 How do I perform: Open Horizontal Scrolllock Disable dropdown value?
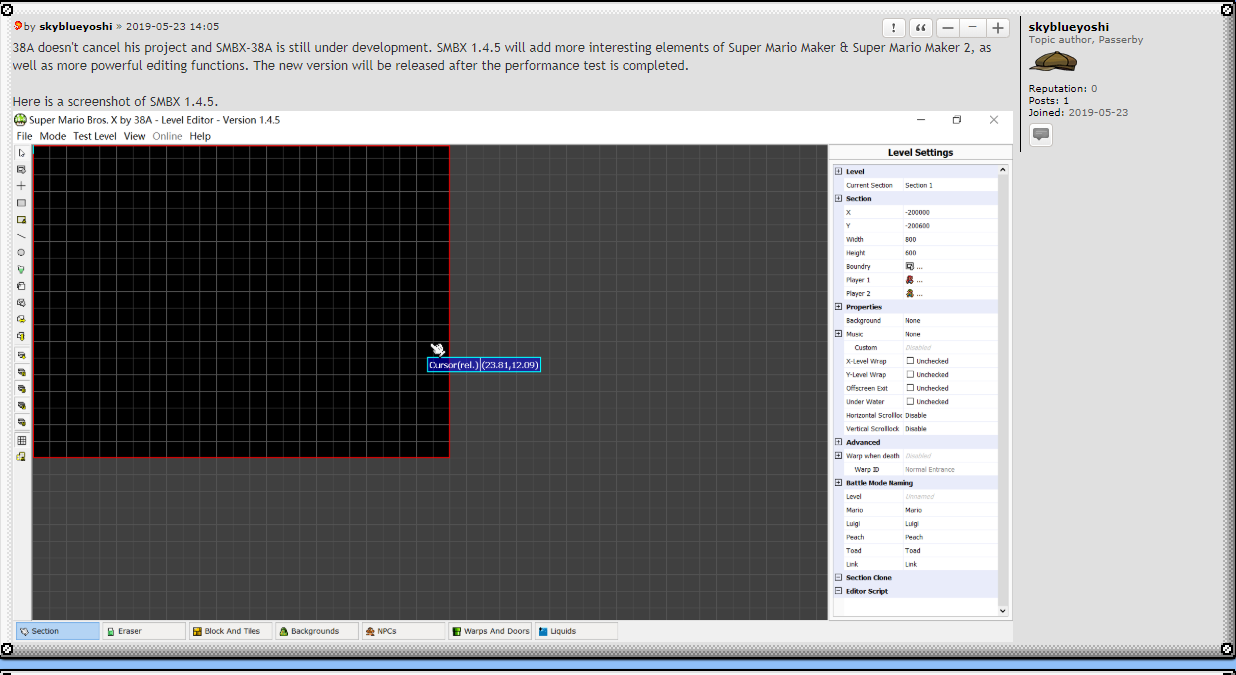[x=950, y=415]
